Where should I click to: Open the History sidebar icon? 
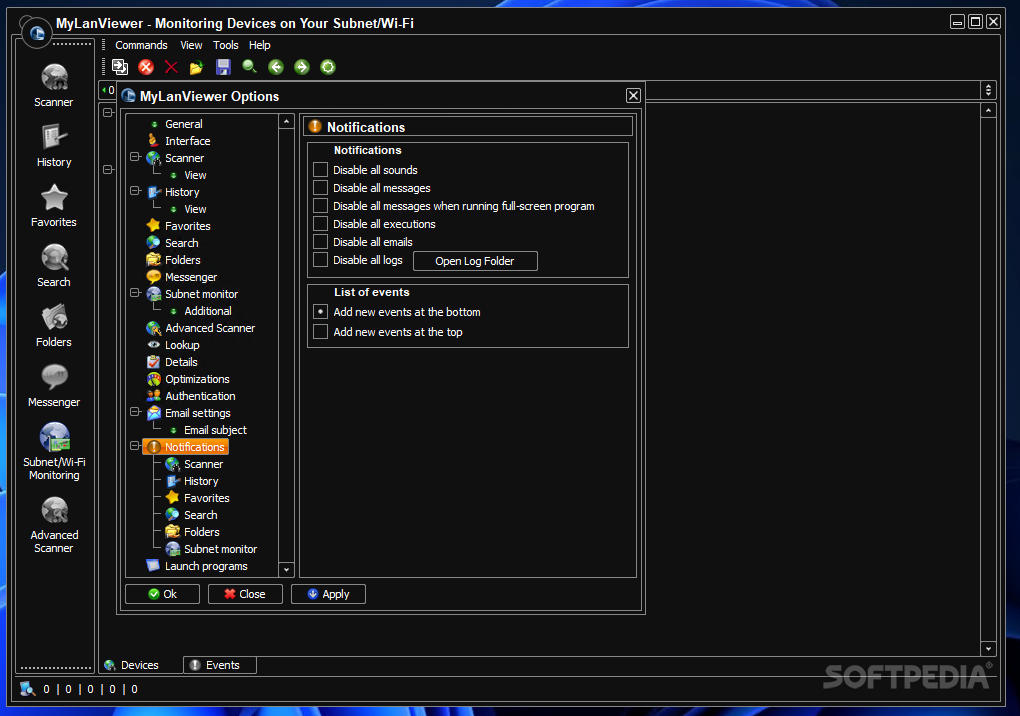click(54, 146)
